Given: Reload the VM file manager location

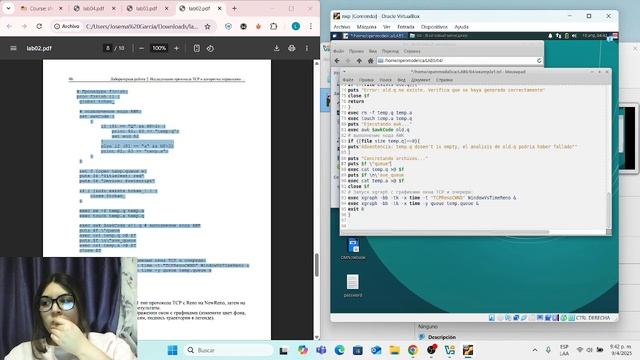Looking at the screenshot, I should pyautogui.click(x=539, y=60).
